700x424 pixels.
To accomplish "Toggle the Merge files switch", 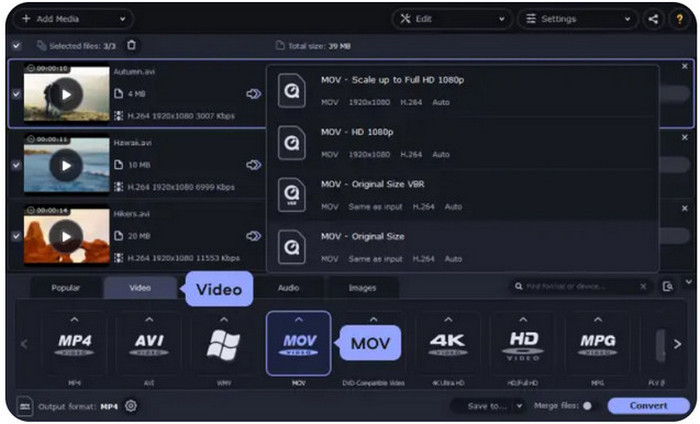I will point(588,406).
